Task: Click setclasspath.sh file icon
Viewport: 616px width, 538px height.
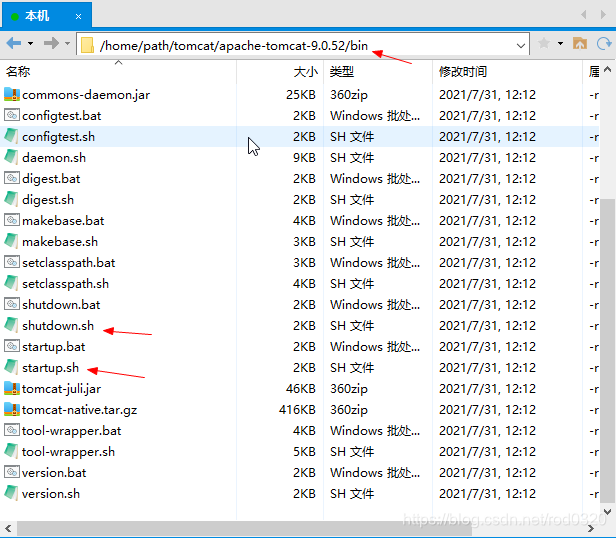Action: [12, 283]
